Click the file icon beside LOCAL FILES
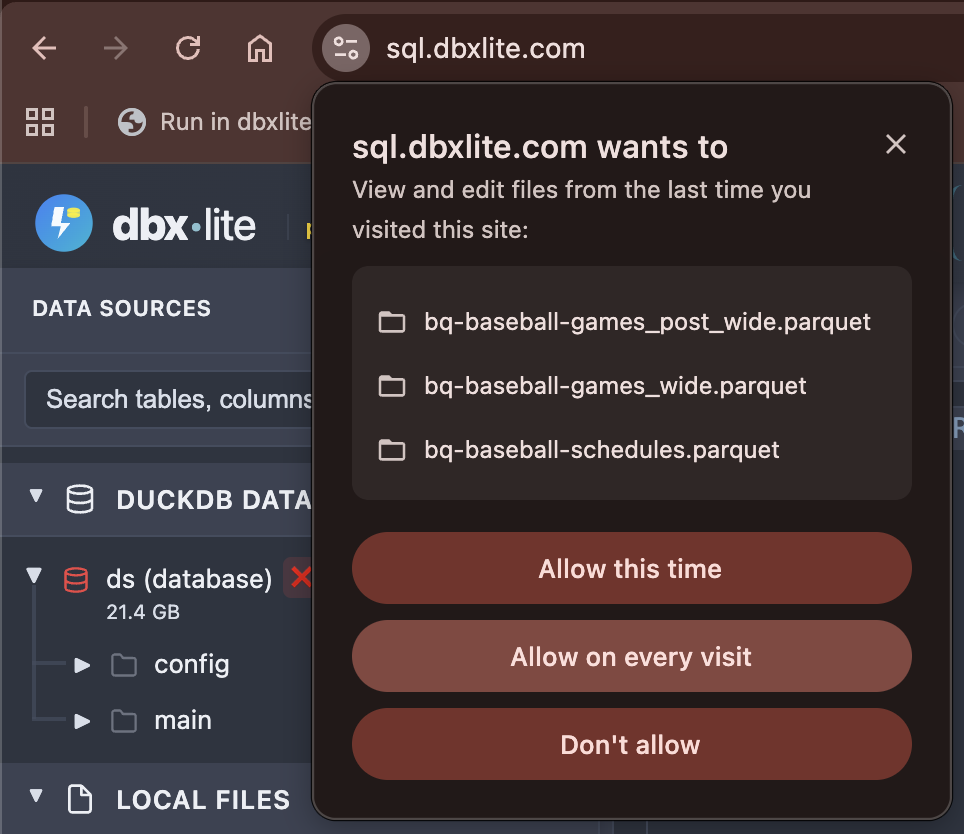Screen dimensions: 964x834 point(78,799)
